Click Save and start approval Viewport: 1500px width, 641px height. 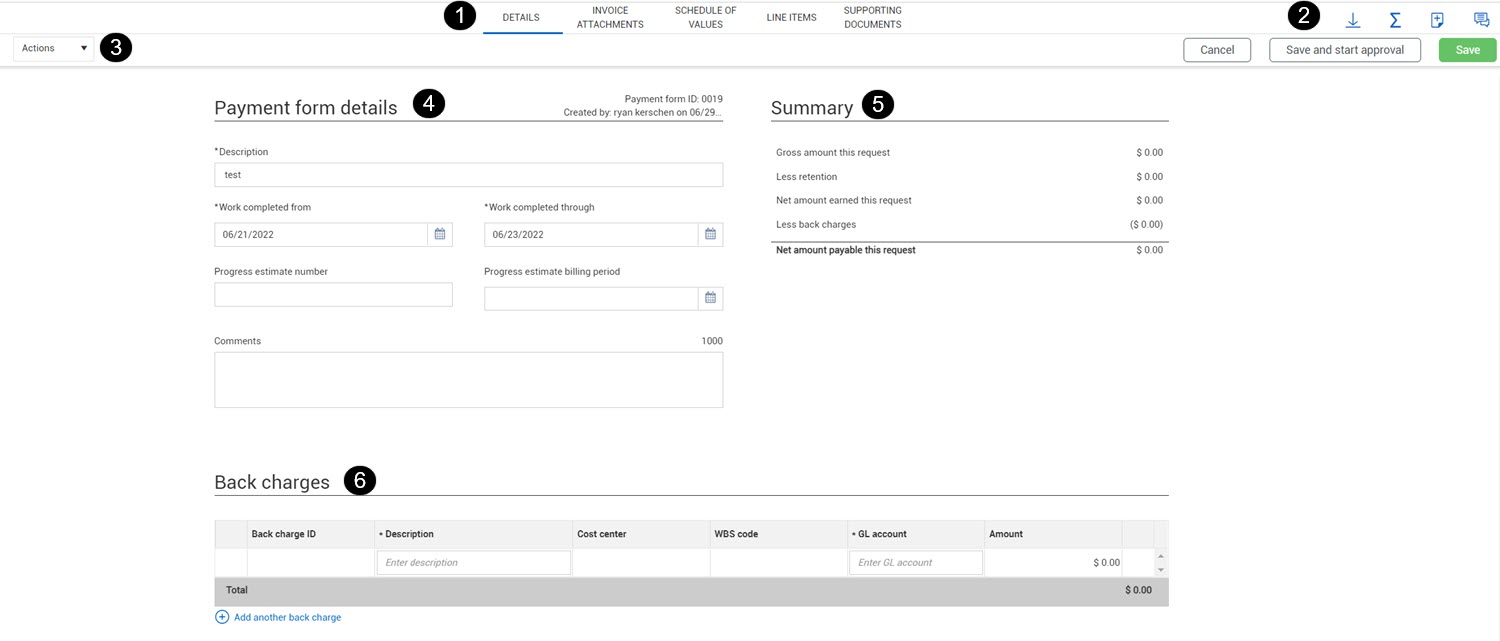click(1344, 50)
